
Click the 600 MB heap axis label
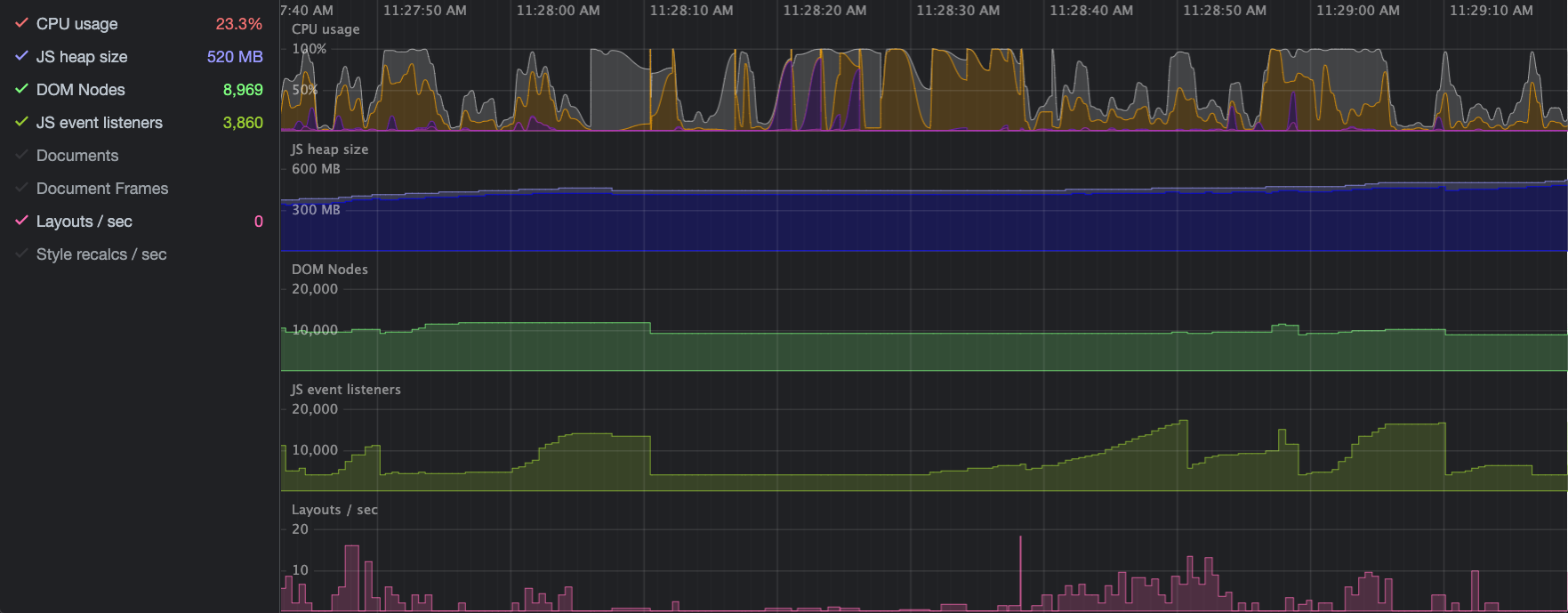pyautogui.click(x=316, y=169)
